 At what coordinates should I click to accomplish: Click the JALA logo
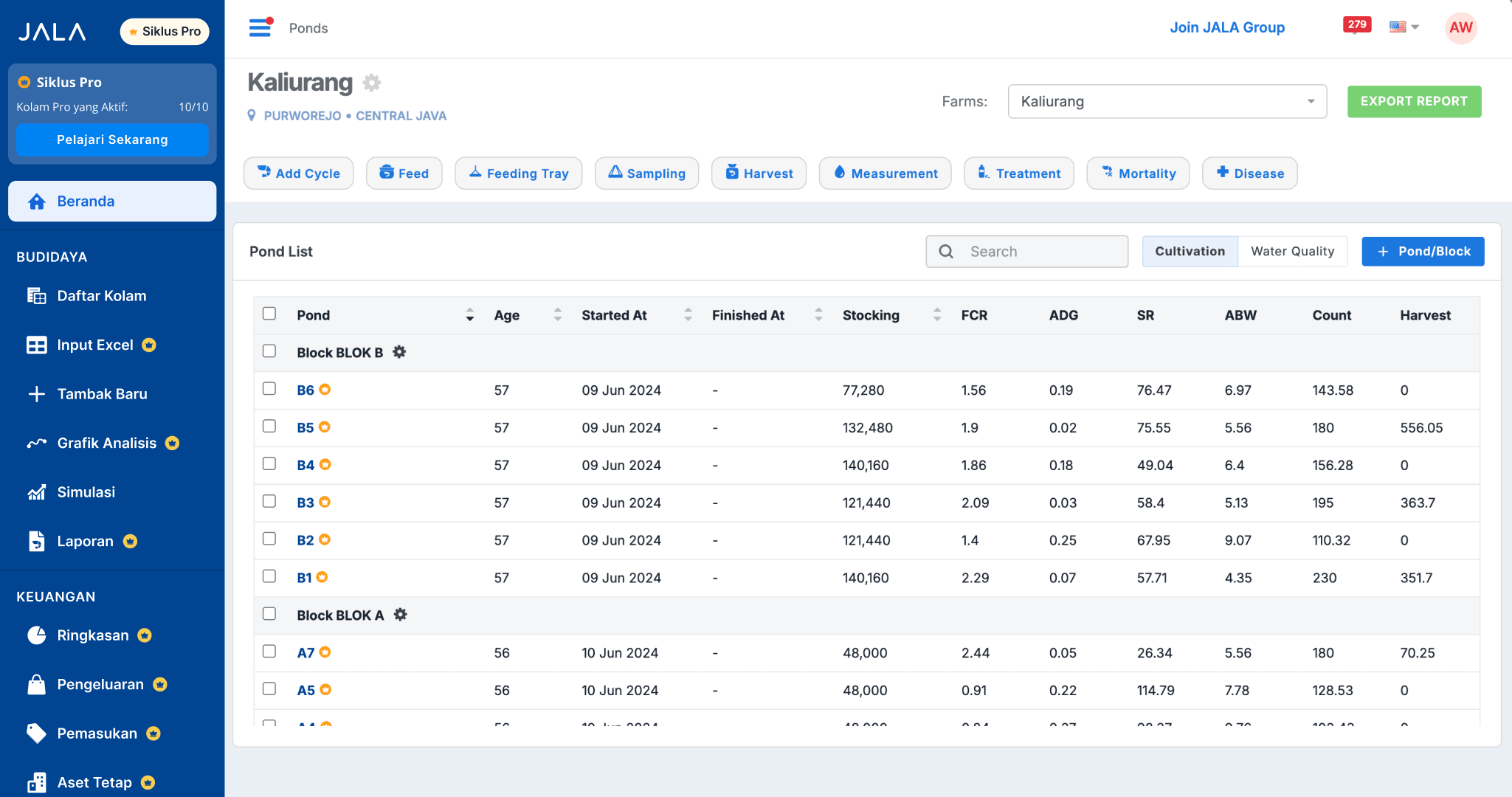(52, 32)
